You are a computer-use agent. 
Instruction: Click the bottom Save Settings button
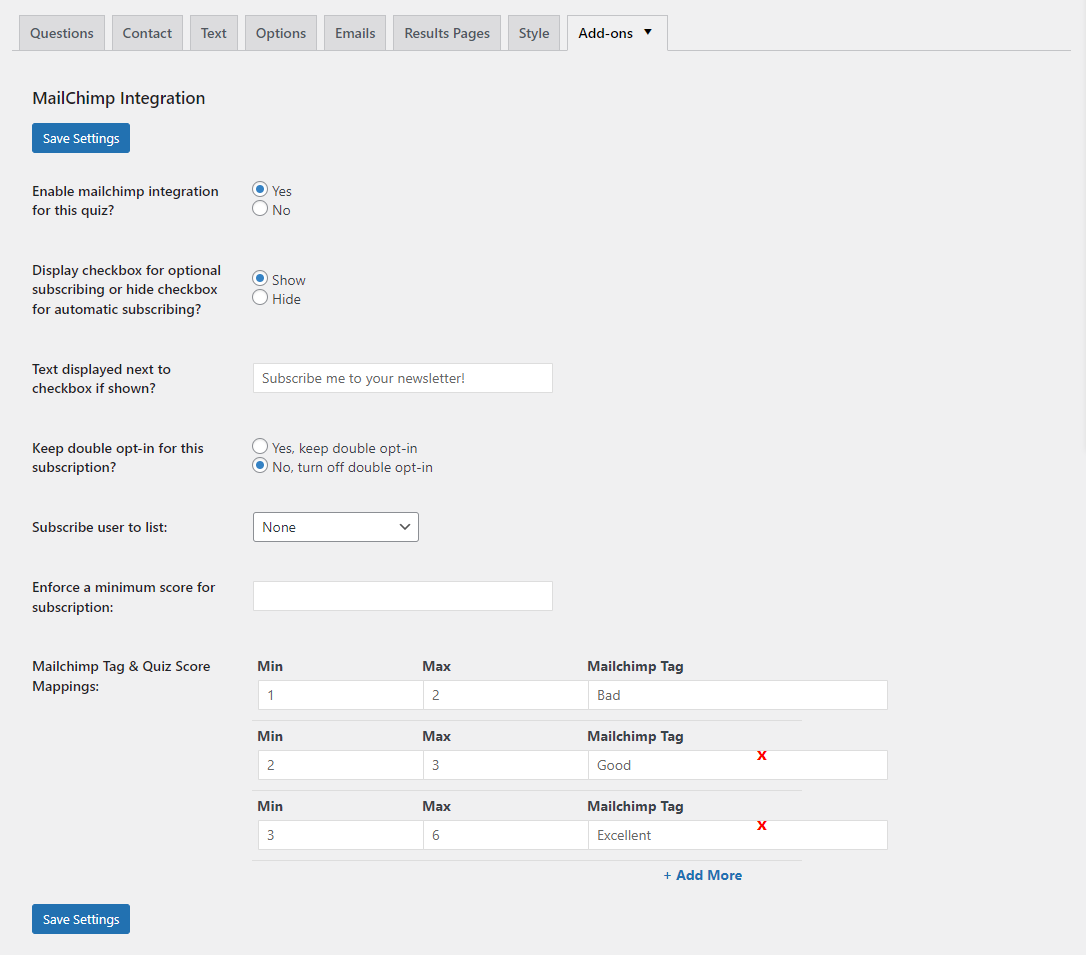[x=81, y=919]
